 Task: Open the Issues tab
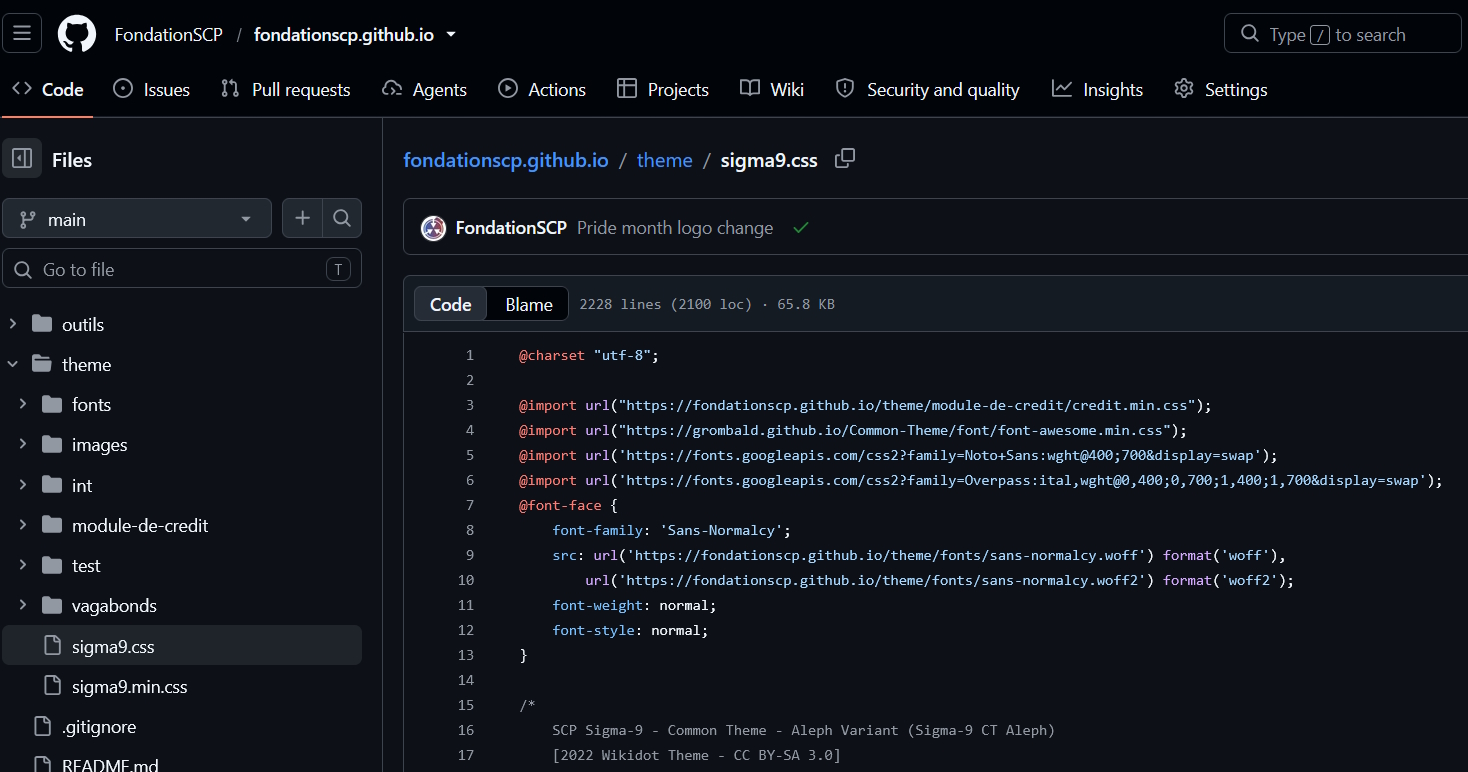[151, 89]
